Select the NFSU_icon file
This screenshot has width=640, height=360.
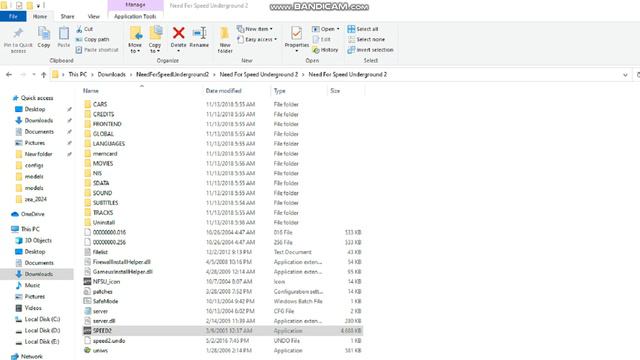point(106,282)
